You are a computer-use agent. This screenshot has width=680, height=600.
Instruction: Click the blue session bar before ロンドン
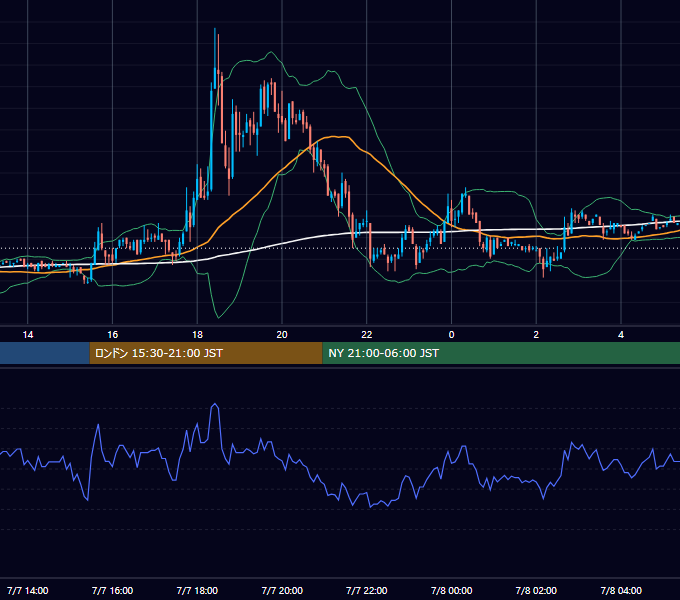coord(45,353)
